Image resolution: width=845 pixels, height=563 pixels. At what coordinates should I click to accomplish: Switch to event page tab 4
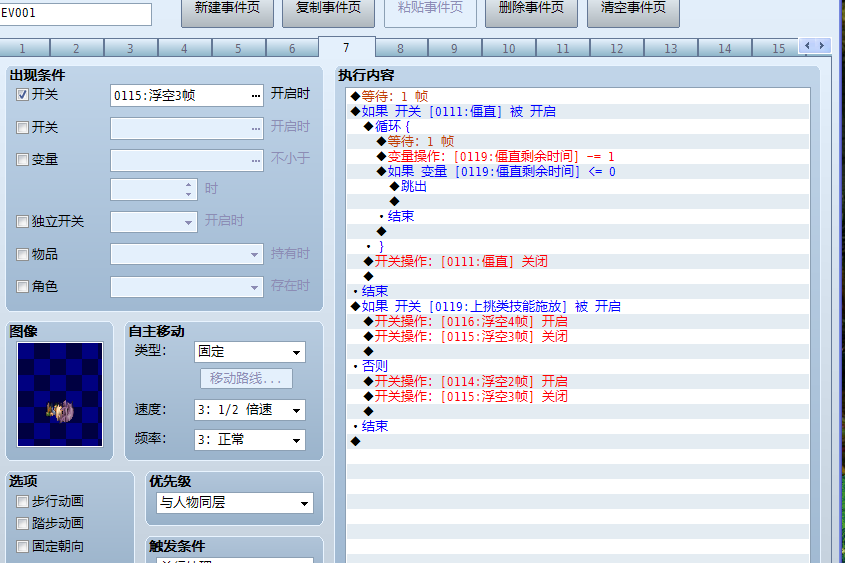(184, 48)
